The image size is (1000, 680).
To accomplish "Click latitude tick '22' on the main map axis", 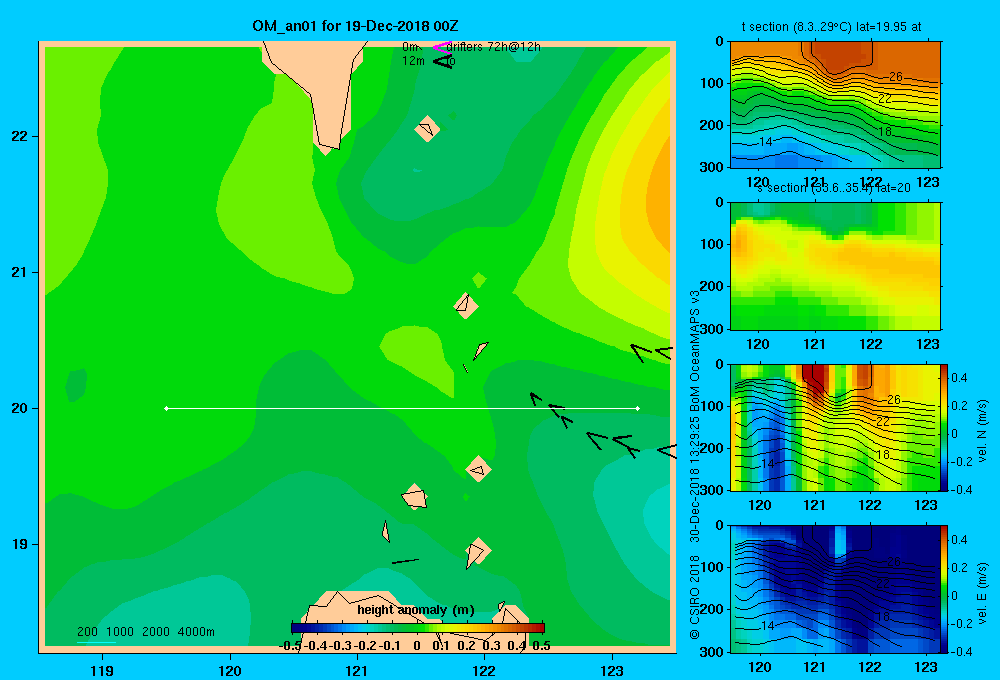I will click(20, 137).
